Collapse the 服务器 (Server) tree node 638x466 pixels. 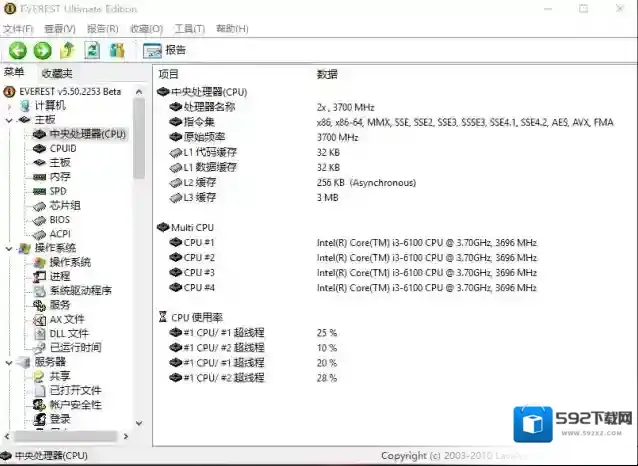[10, 362]
